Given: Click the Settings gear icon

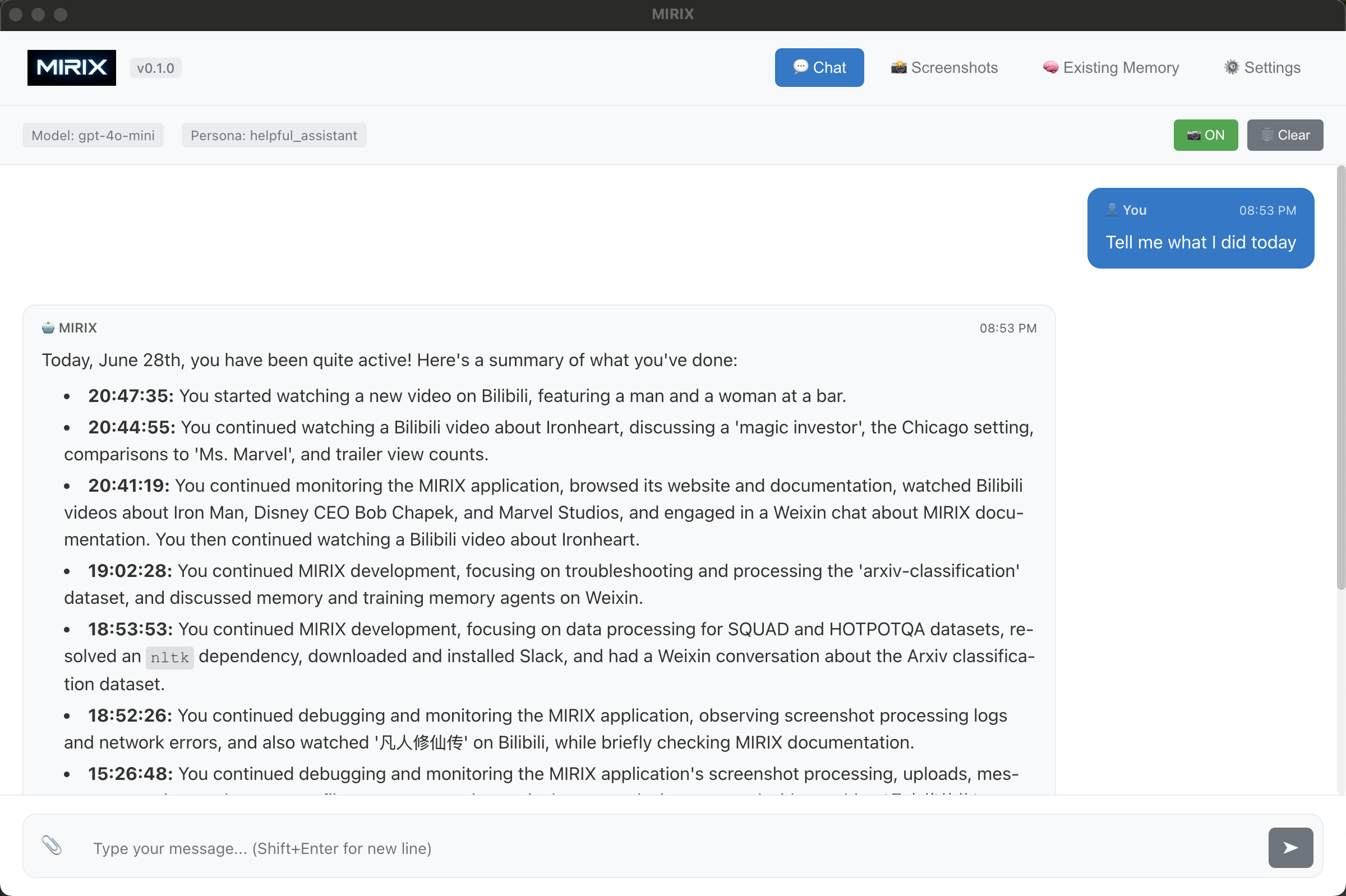Looking at the screenshot, I should pyautogui.click(x=1231, y=67).
